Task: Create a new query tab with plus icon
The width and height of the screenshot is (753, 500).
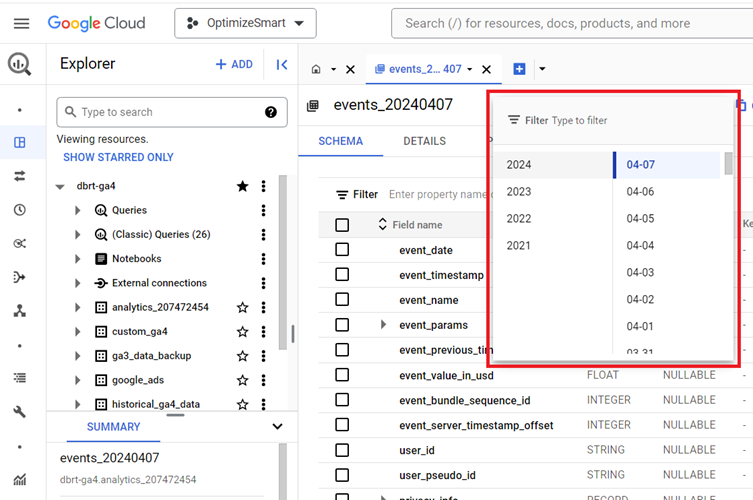Action: point(519,69)
